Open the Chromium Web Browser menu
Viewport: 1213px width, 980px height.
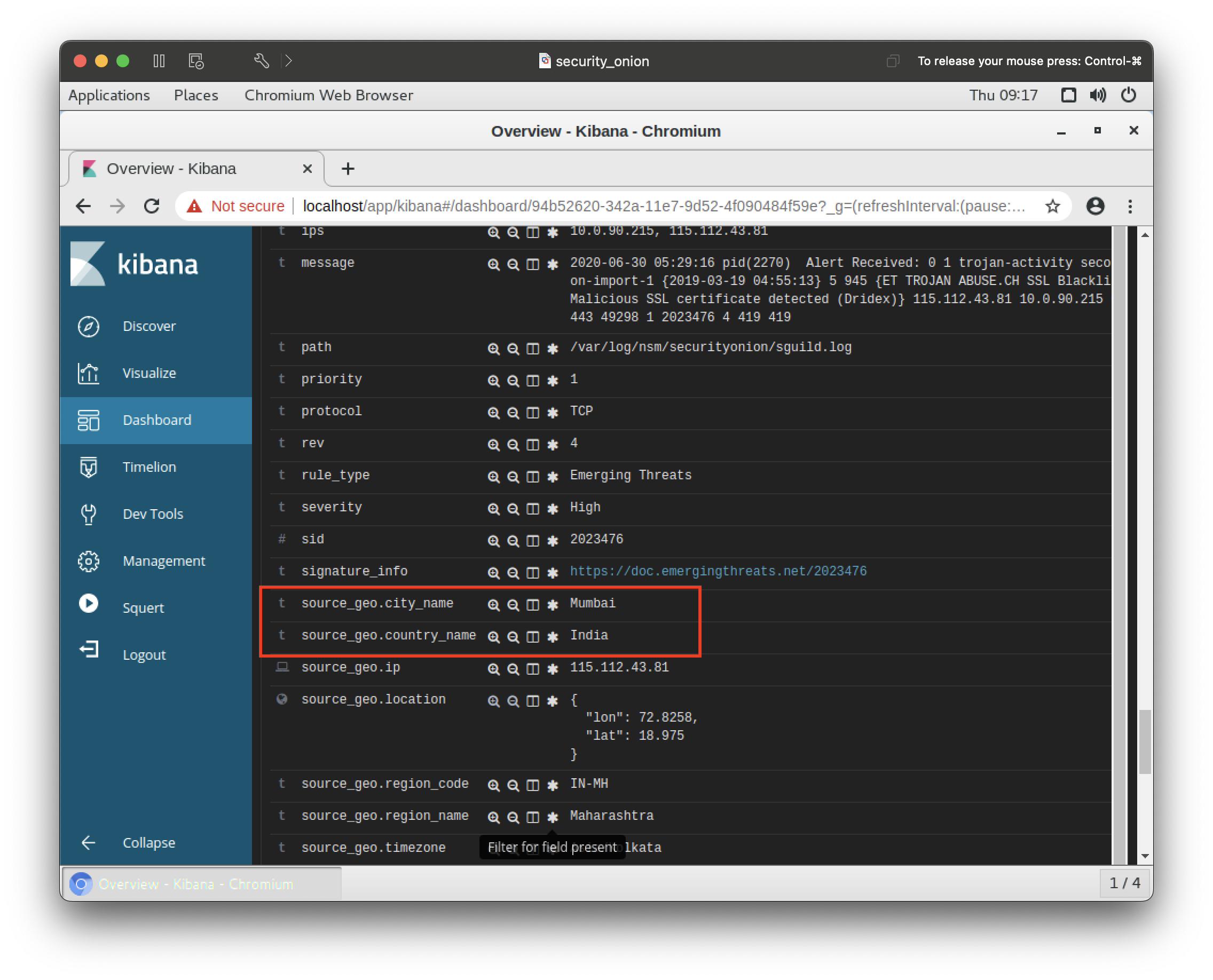329,96
